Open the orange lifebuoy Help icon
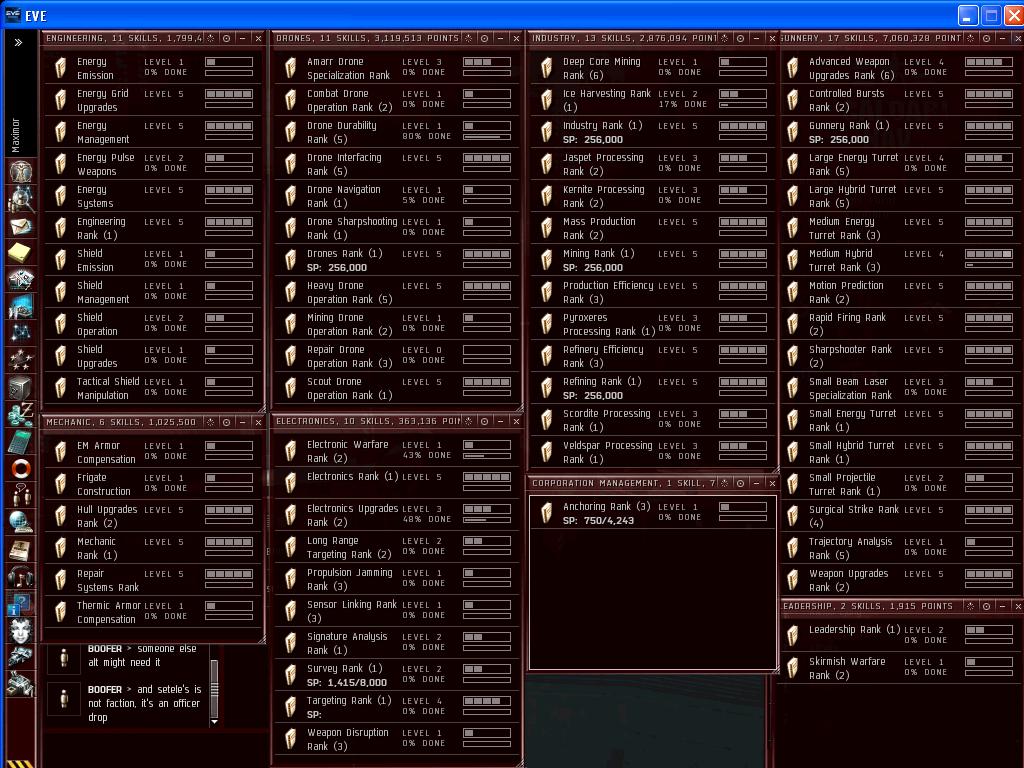Image resolution: width=1024 pixels, height=768 pixels. click(21, 469)
